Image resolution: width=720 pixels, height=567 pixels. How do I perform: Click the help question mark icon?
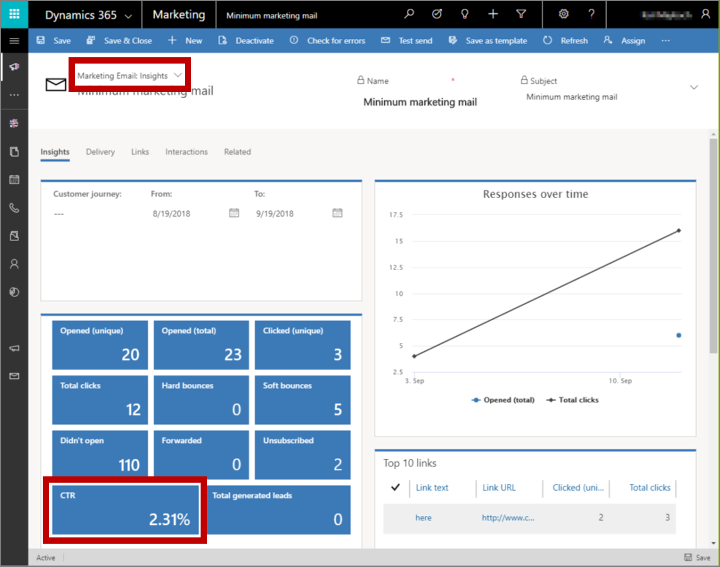pyautogui.click(x=592, y=15)
